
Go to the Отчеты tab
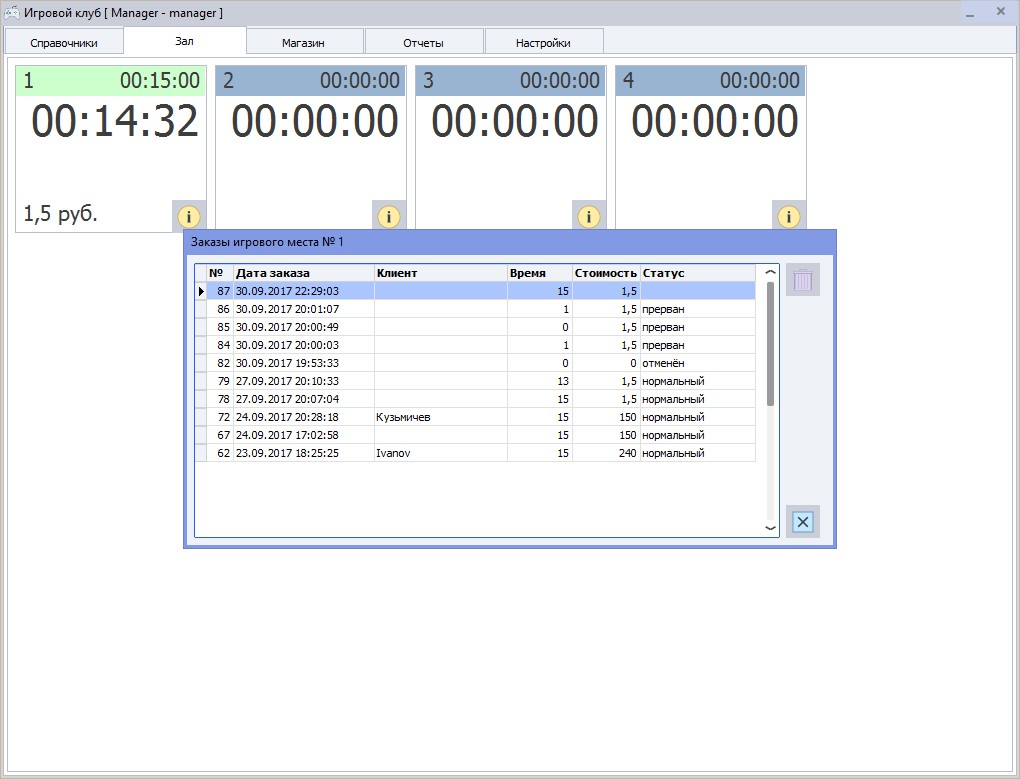(423, 43)
